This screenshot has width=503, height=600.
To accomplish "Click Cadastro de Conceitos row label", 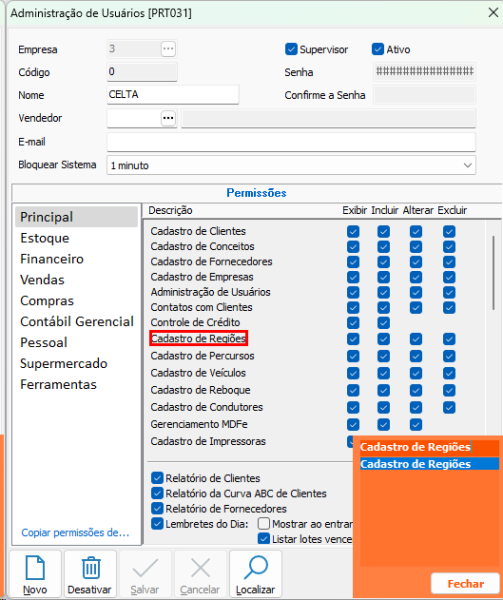I will pos(202,246).
